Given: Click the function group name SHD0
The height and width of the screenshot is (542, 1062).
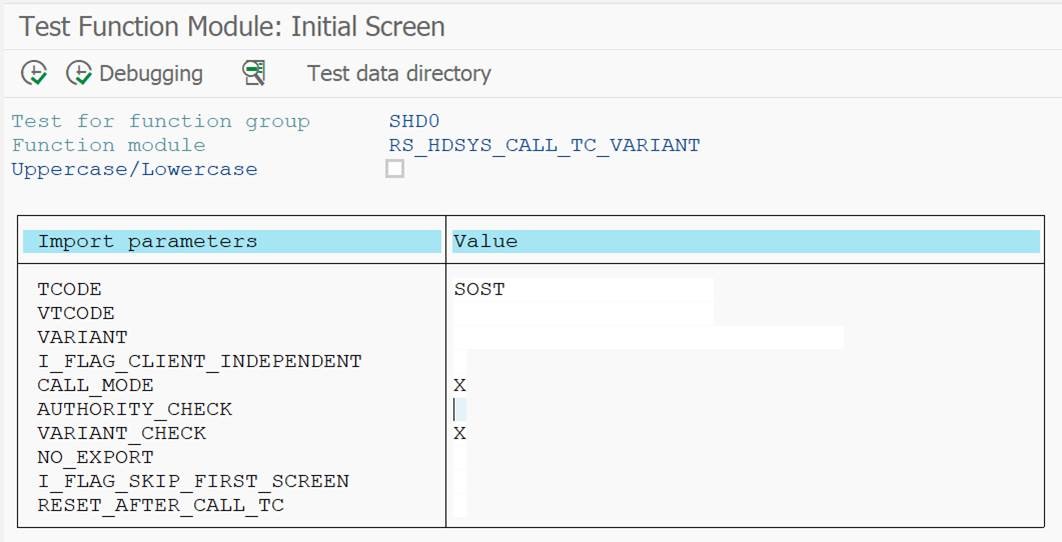Looking at the screenshot, I should point(414,121).
